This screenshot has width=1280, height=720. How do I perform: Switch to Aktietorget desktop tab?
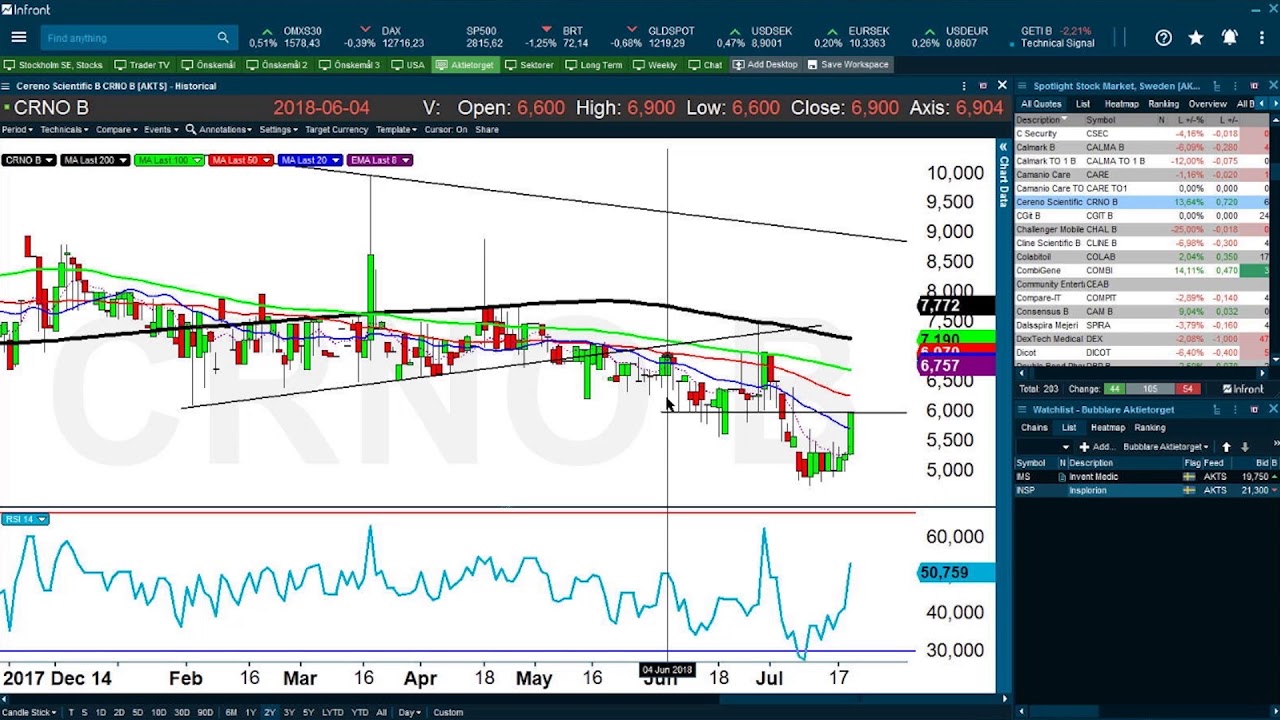465,64
